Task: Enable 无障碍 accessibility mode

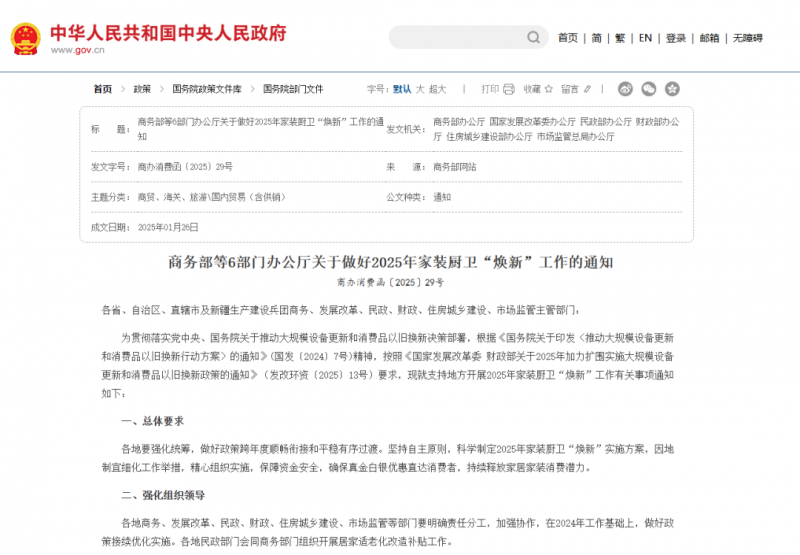Action: pyautogui.click(x=747, y=38)
